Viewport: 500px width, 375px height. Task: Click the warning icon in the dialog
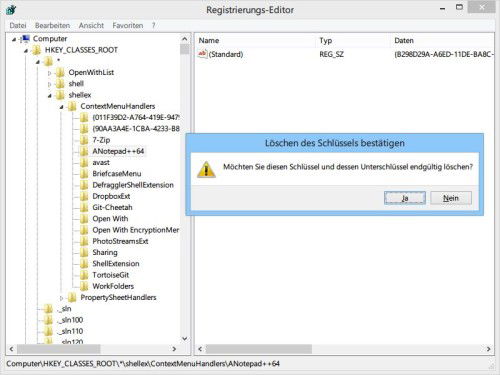[206, 169]
